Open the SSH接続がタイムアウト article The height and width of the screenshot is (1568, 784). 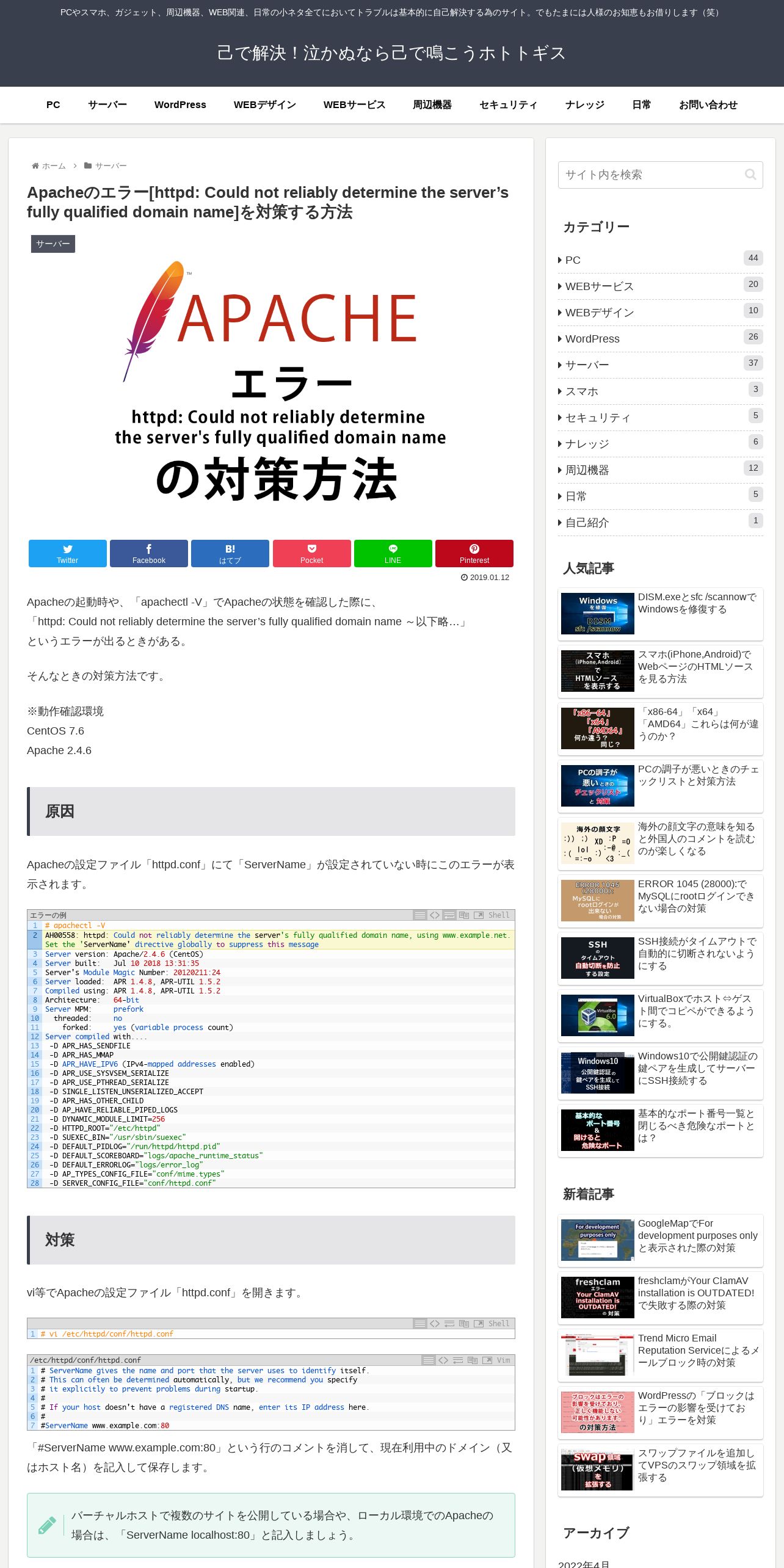click(x=661, y=958)
